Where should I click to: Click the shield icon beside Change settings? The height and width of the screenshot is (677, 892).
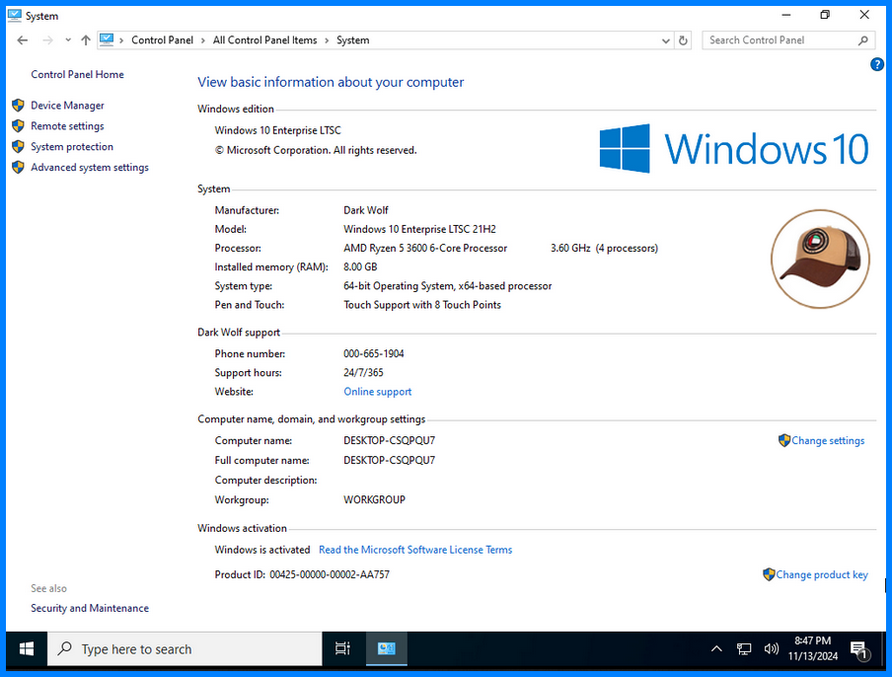tap(784, 440)
